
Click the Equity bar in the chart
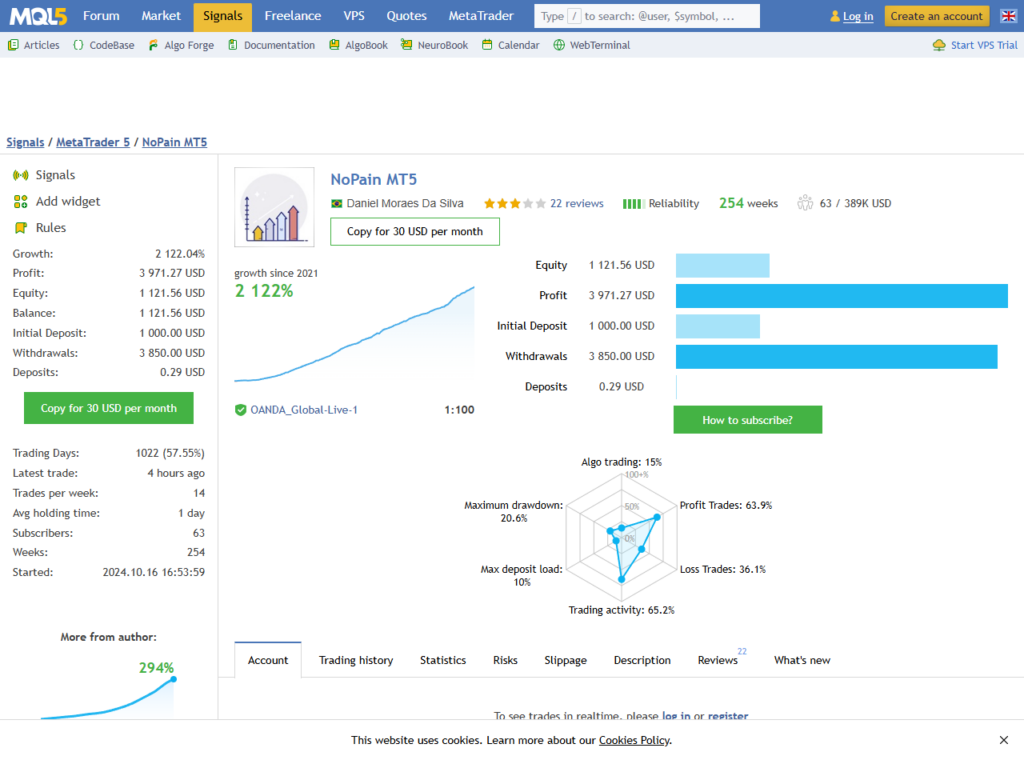722,265
